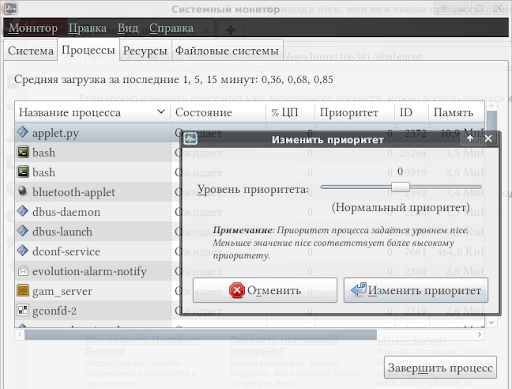Click the evolution-alarm-notify mail icon

(x=23, y=271)
